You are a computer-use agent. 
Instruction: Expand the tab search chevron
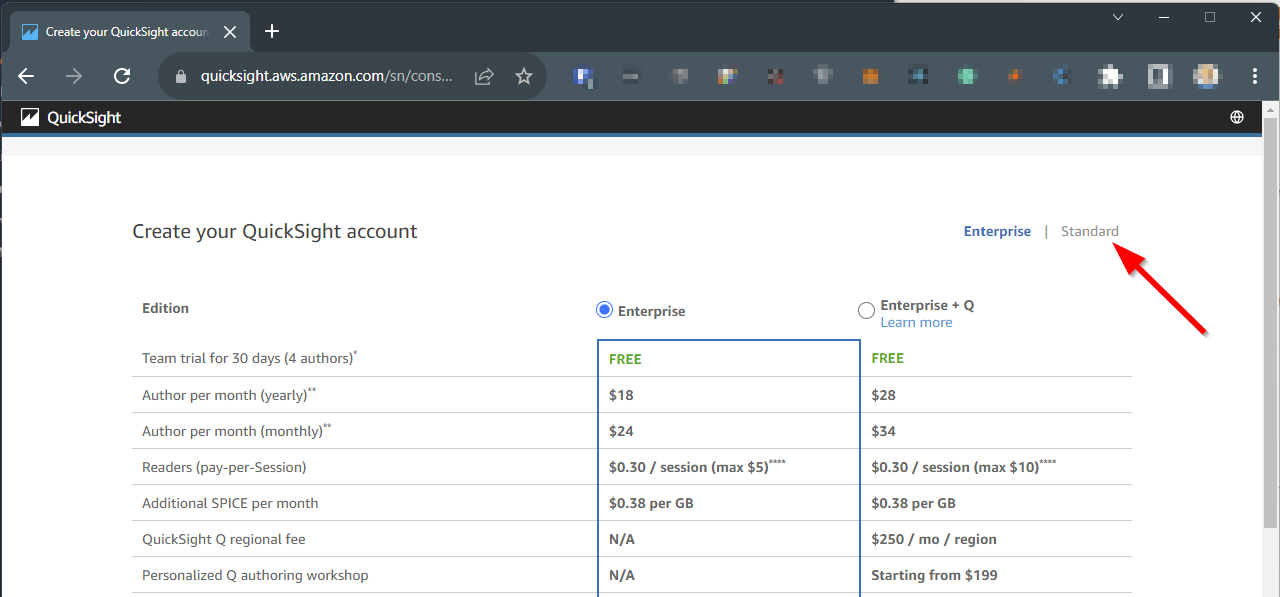1118,17
